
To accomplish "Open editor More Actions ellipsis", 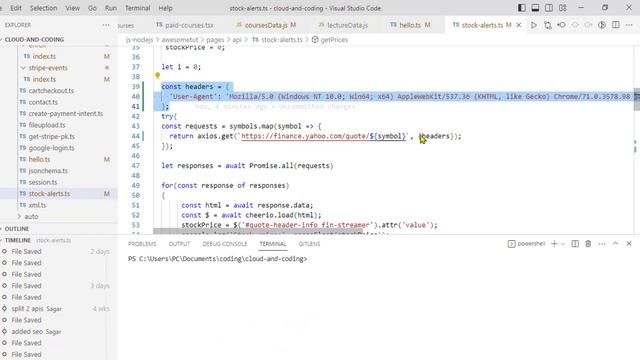I will pyautogui.click(x=629, y=25).
